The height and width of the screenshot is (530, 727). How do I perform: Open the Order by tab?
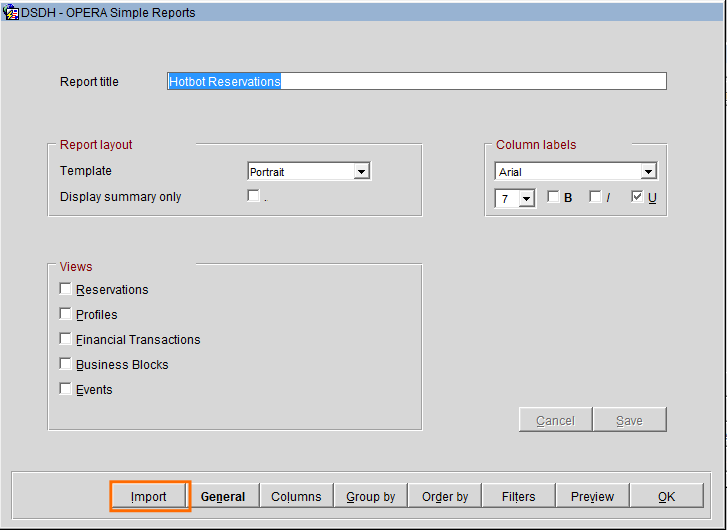coord(445,496)
